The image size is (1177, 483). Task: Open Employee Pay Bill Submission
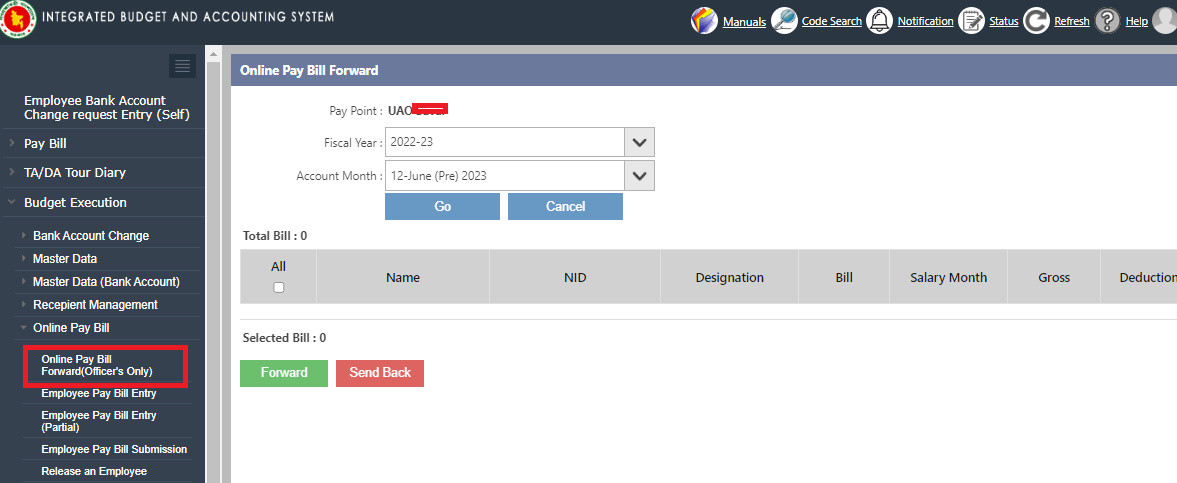pyautogui.click(x=114, y=450)
